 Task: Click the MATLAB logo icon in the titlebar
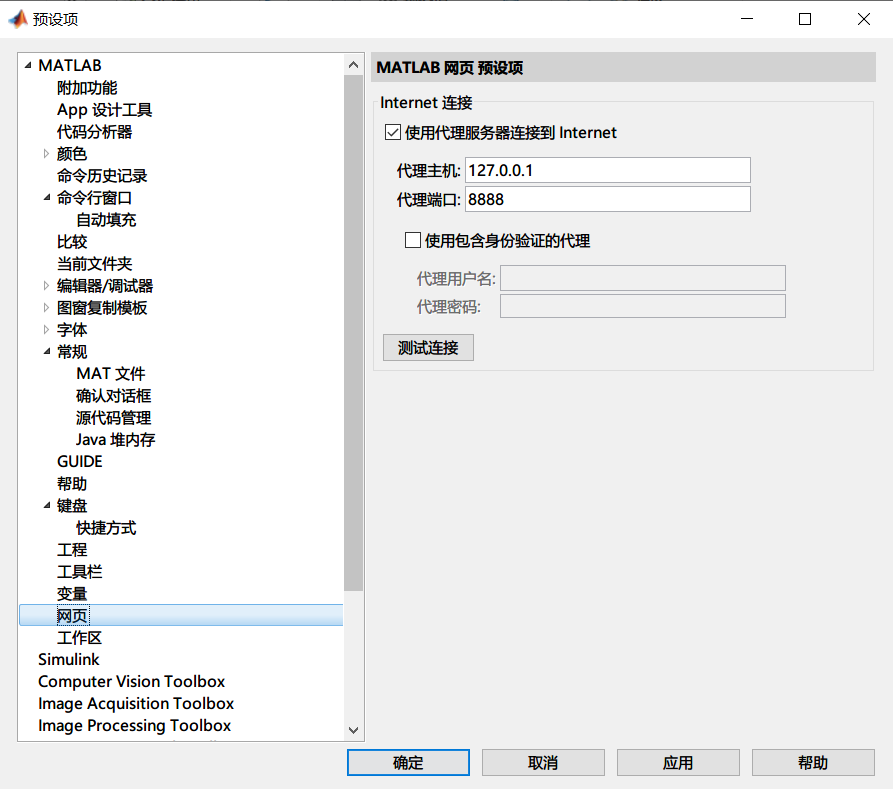point(18,18)
